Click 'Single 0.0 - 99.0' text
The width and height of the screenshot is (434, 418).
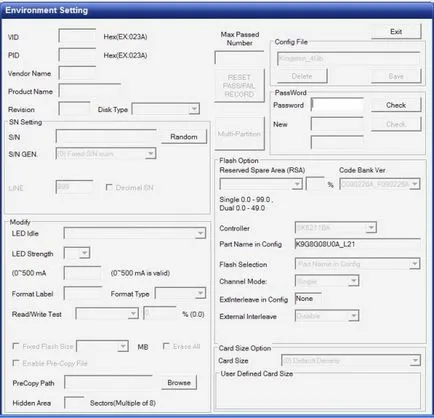point(246,199)
